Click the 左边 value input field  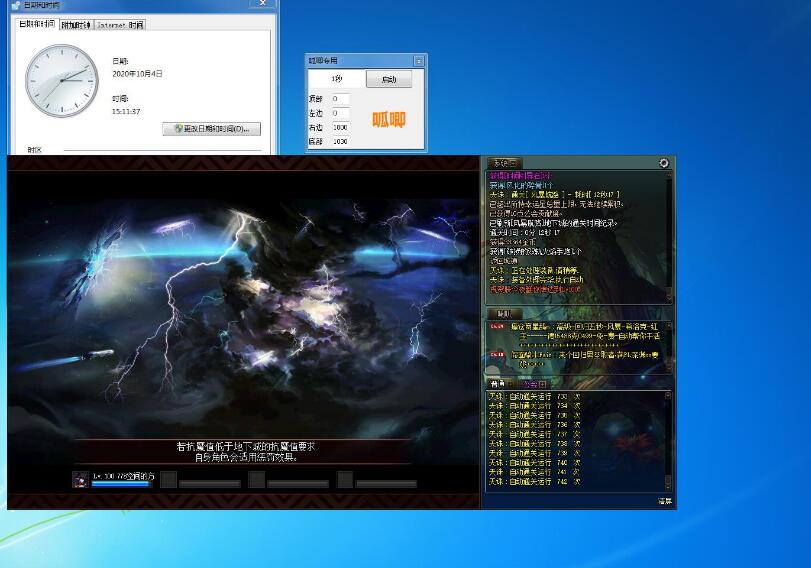(x=340, y=113)
